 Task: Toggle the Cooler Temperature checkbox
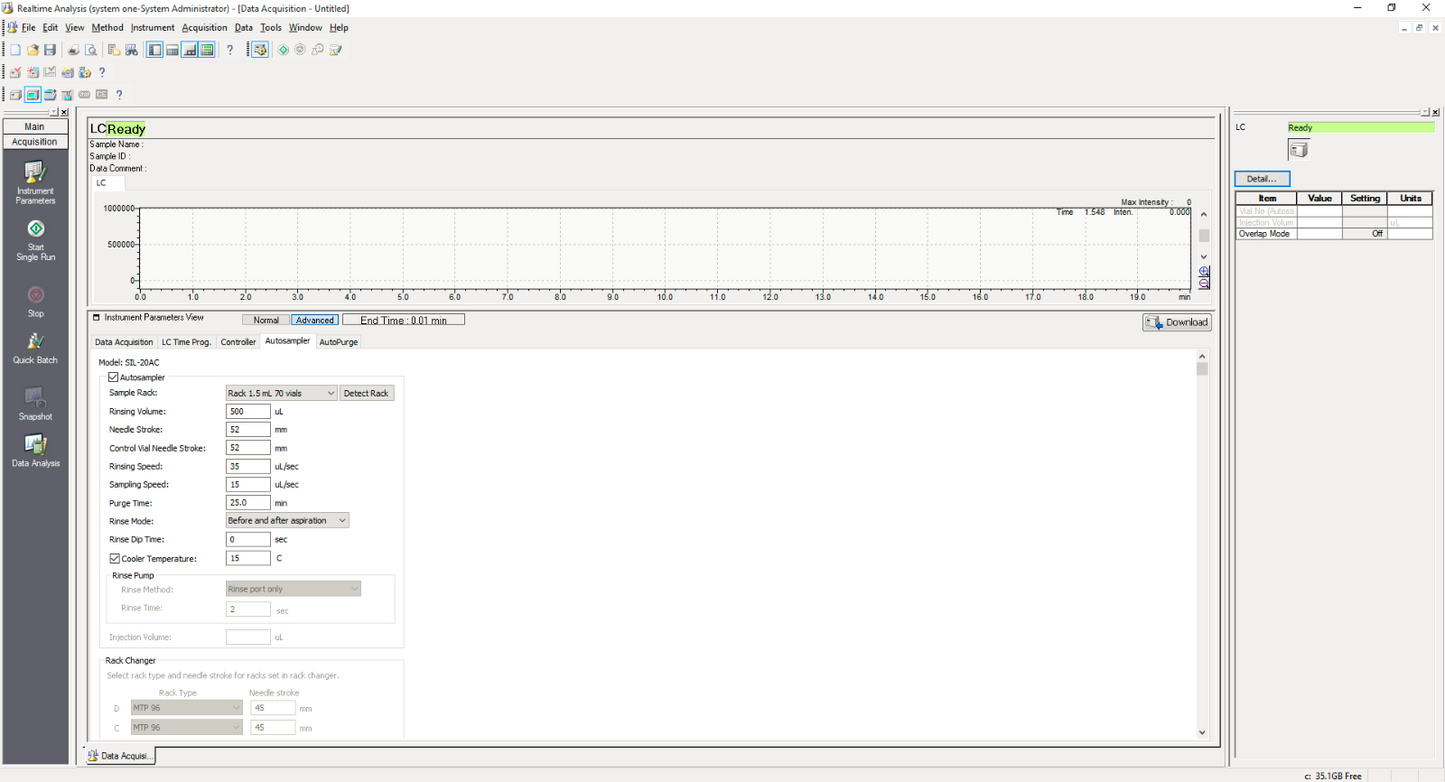(x=115, y=558)
